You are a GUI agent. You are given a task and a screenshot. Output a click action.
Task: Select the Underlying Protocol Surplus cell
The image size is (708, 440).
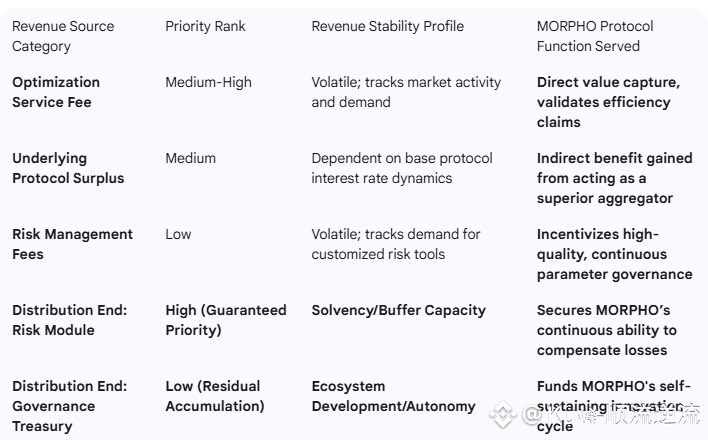click(x=68, y=168)
